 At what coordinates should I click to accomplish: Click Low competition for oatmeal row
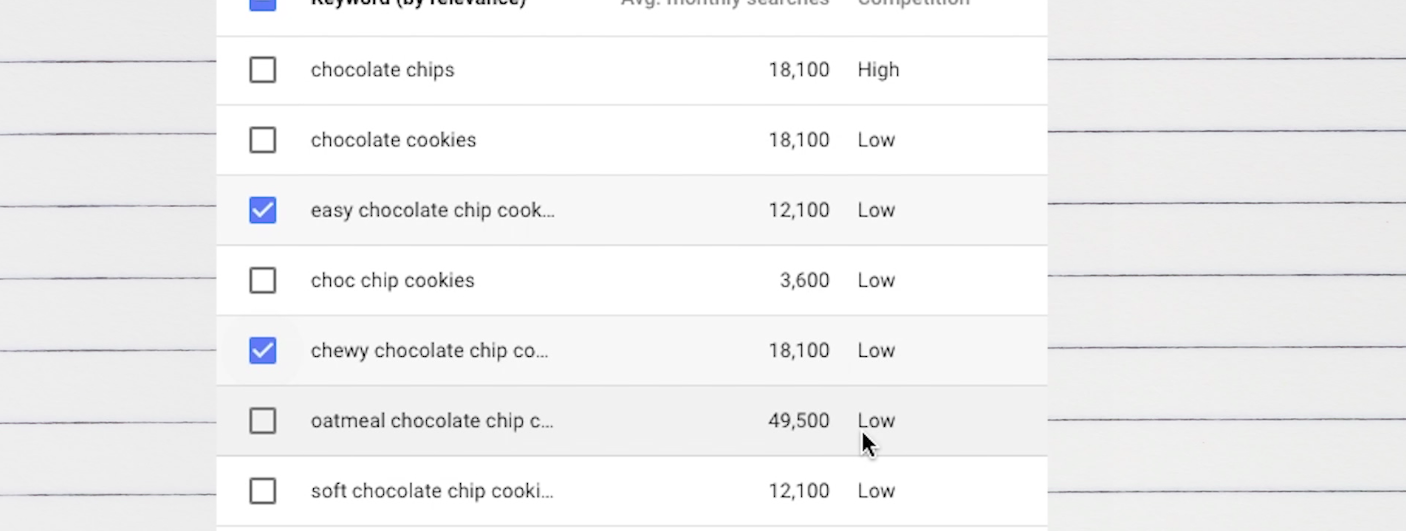tap(876, 421)
